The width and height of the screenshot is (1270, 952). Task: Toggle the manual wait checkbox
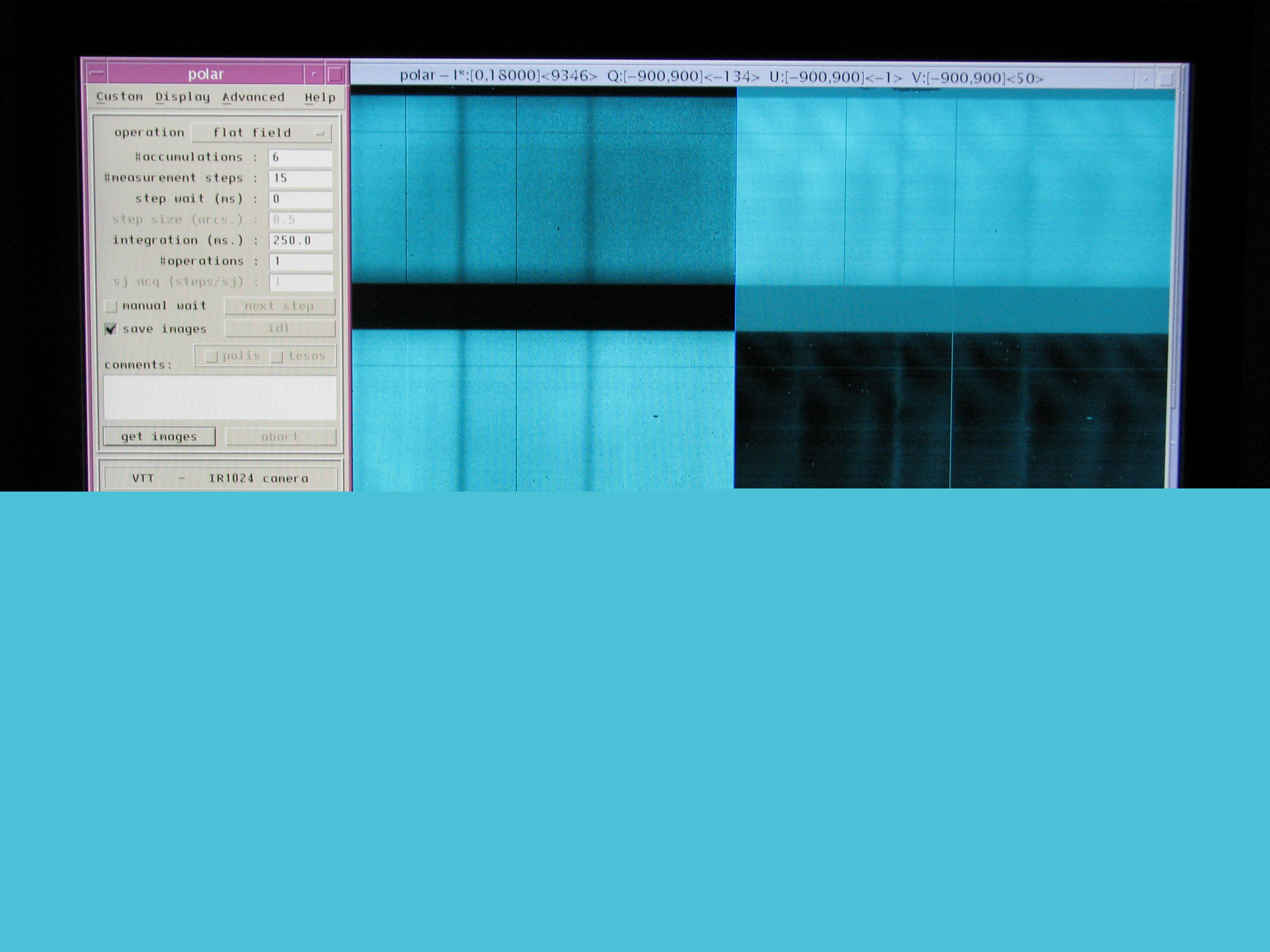pos(111,306)
